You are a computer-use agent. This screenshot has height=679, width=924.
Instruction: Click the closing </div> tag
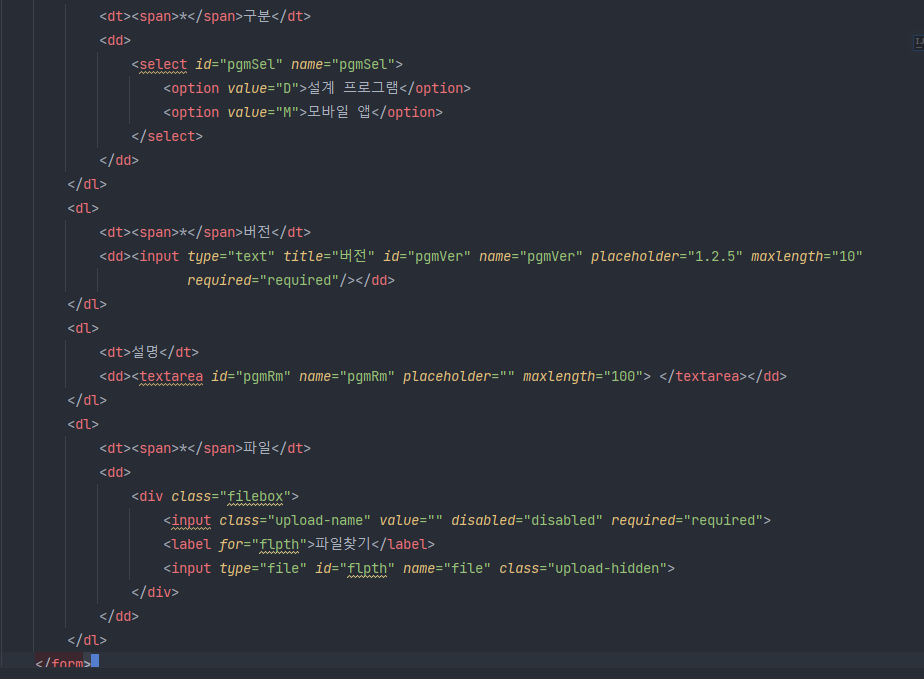click(155, 592)
